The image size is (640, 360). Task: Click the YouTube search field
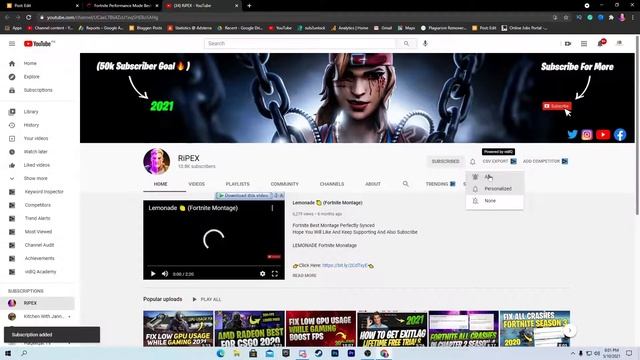[300, 44]
